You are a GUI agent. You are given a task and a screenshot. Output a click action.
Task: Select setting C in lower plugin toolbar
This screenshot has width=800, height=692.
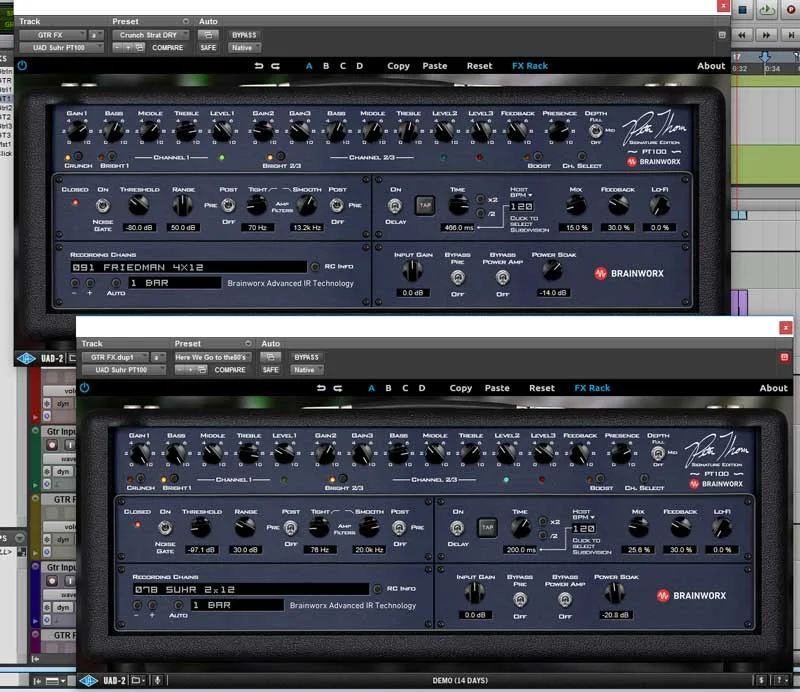[x=405, y=388]
